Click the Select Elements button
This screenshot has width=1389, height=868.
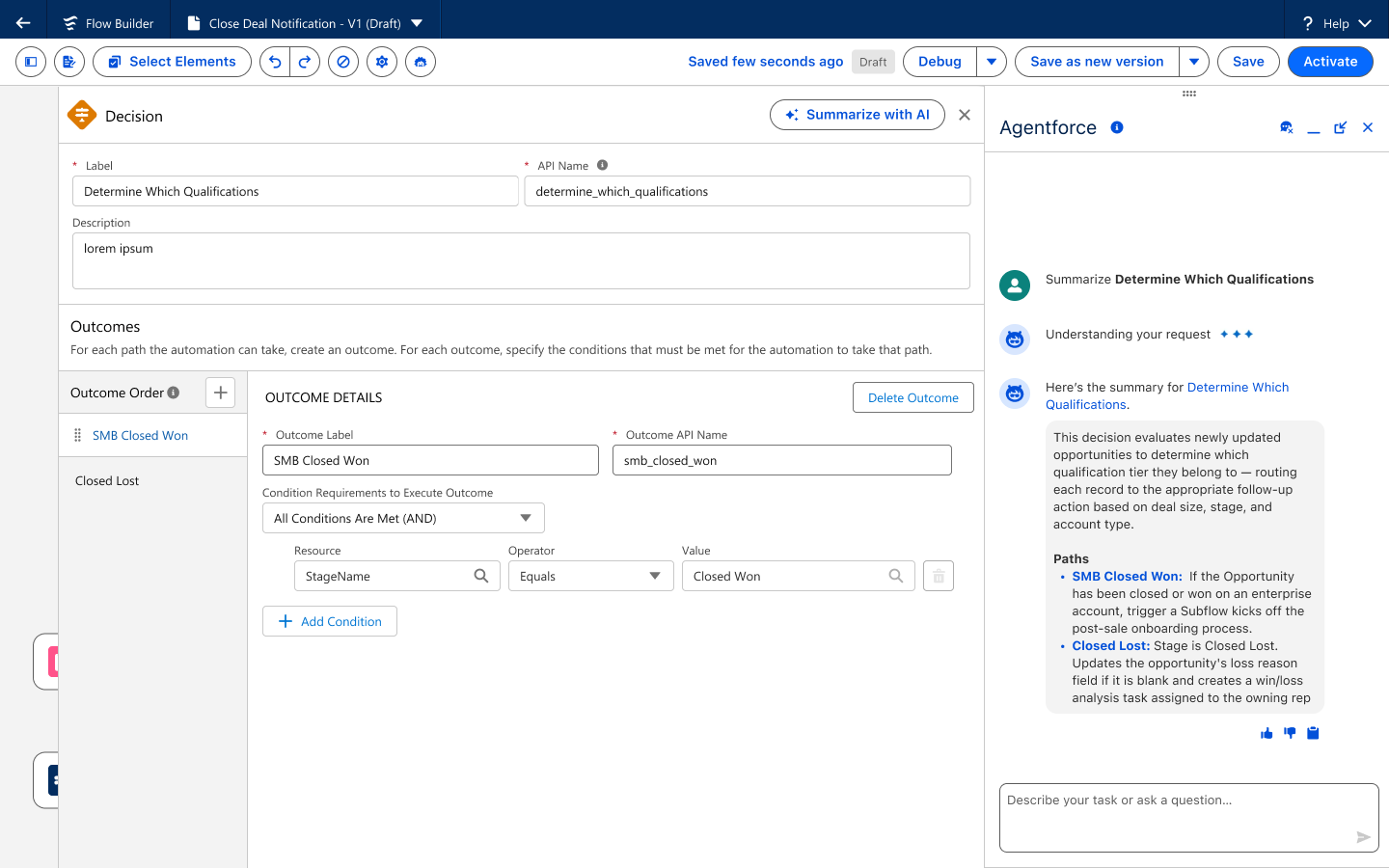point(172,62)
